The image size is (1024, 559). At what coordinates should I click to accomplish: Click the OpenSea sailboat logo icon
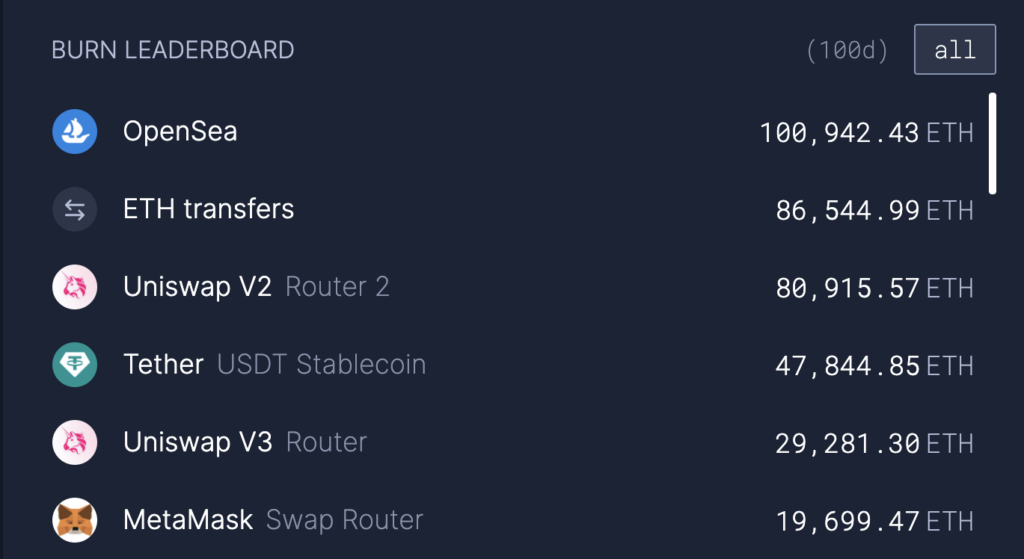(75, 131)
